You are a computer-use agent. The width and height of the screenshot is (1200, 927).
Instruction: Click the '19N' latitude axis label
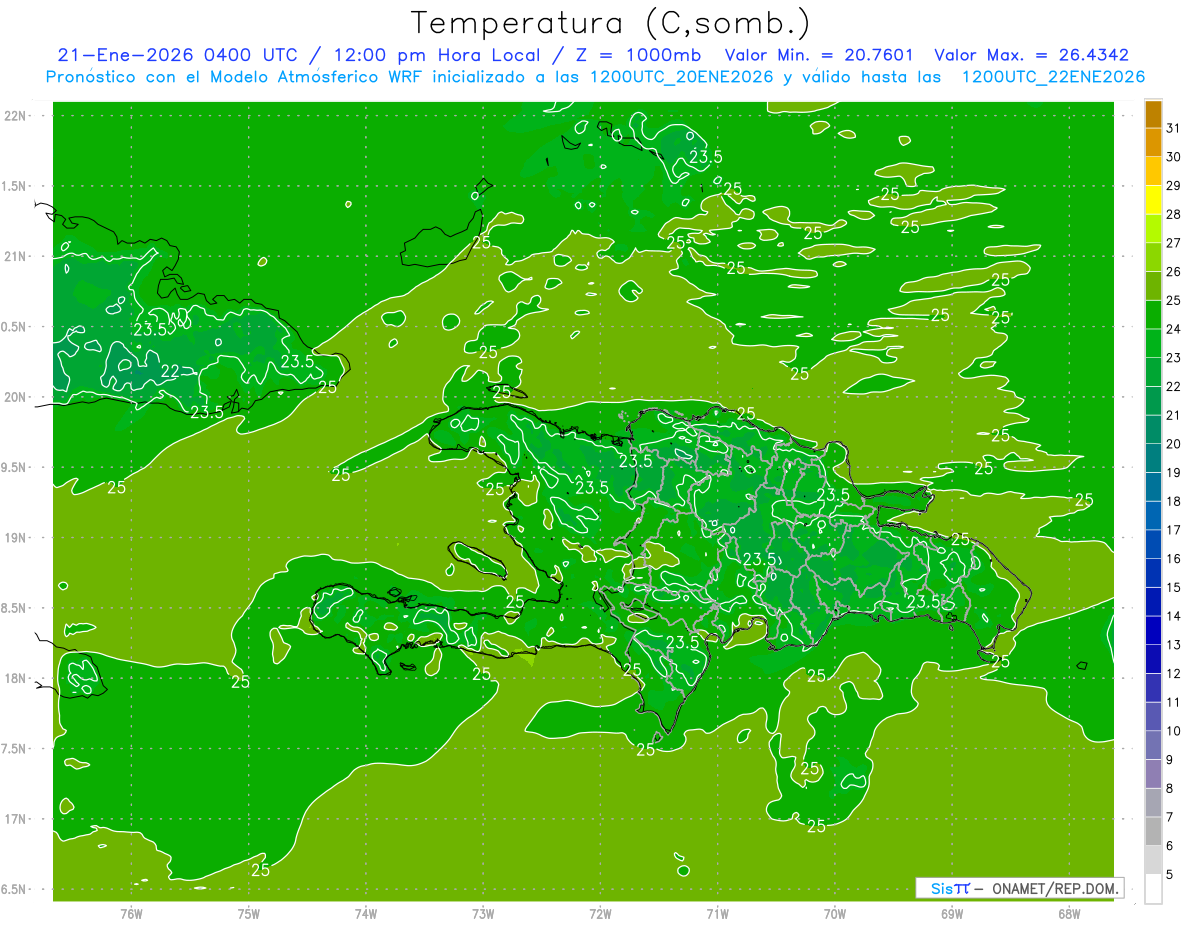tap(14, 538)
